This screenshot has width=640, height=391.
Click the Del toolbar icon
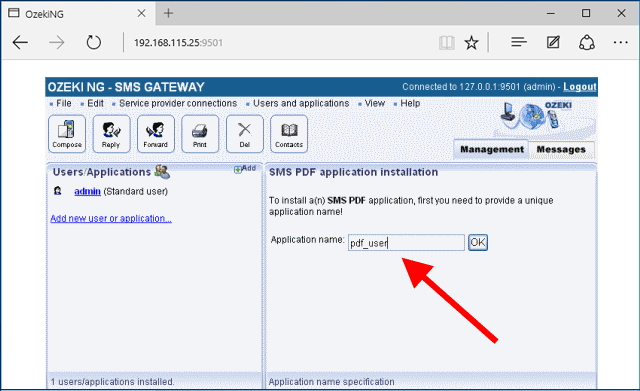point(245,134)
